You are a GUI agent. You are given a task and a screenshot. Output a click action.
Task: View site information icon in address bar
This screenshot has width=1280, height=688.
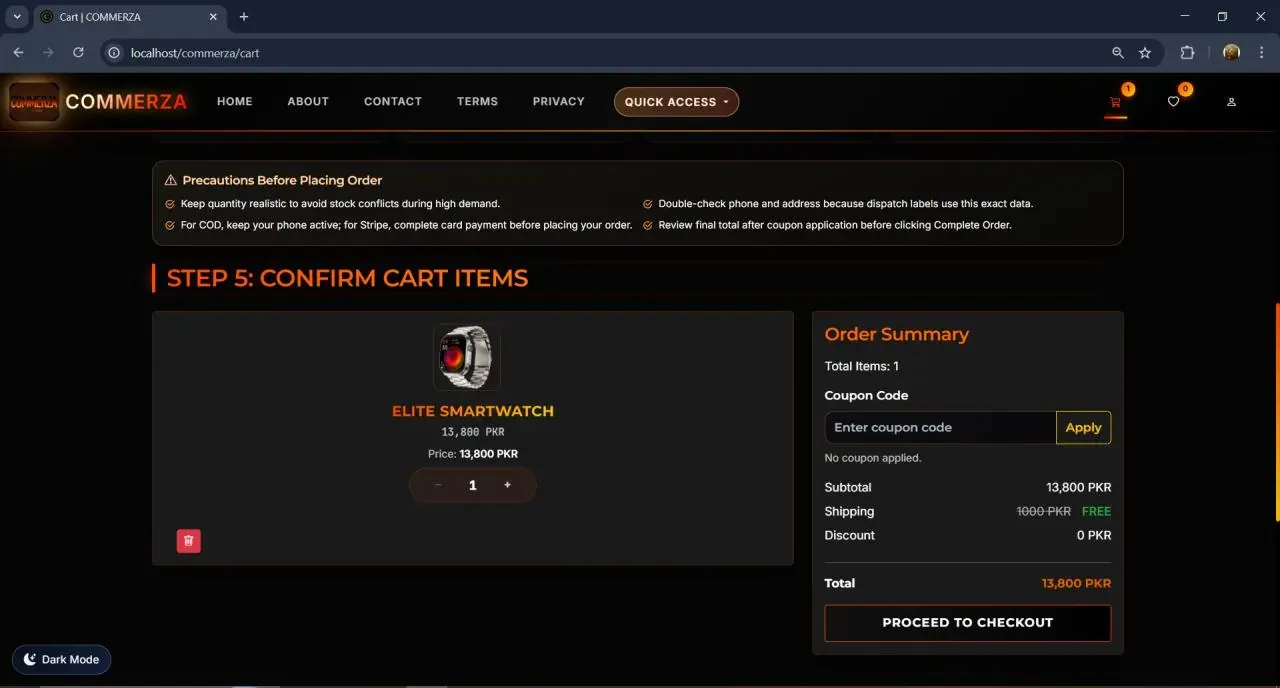click(x=114, y=52)
